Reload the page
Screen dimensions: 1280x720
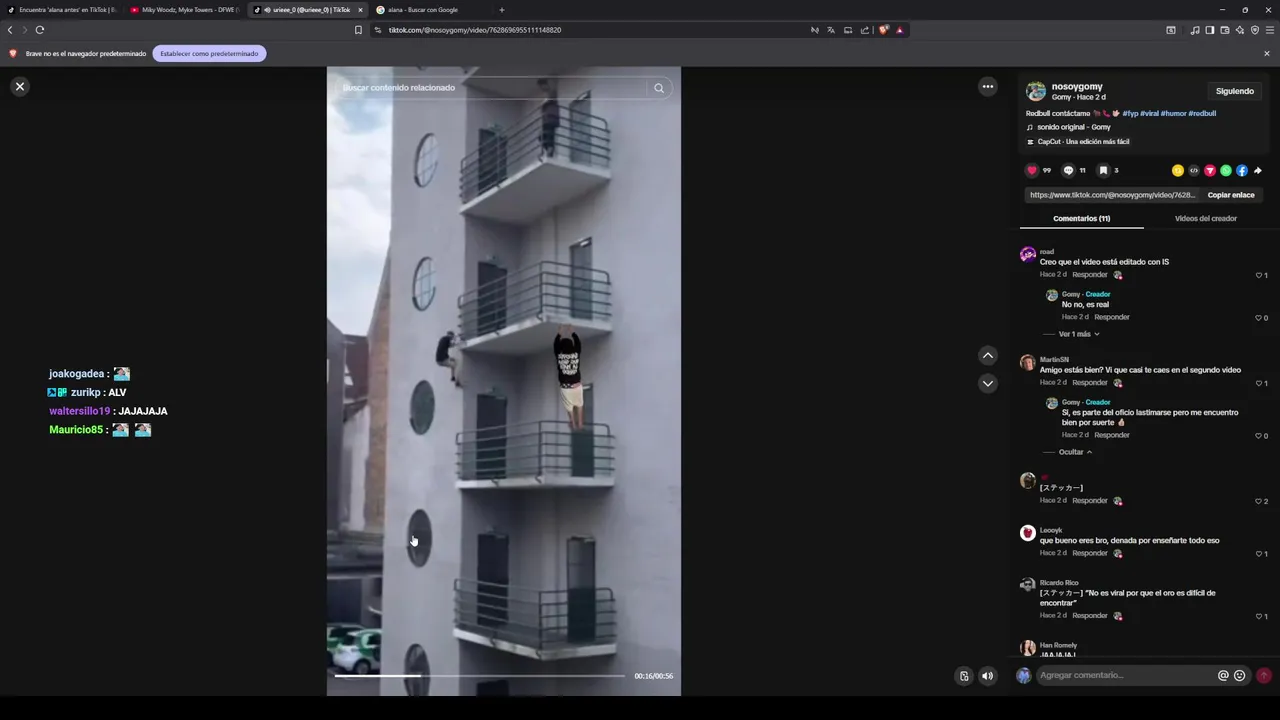(x=40, y=30)
